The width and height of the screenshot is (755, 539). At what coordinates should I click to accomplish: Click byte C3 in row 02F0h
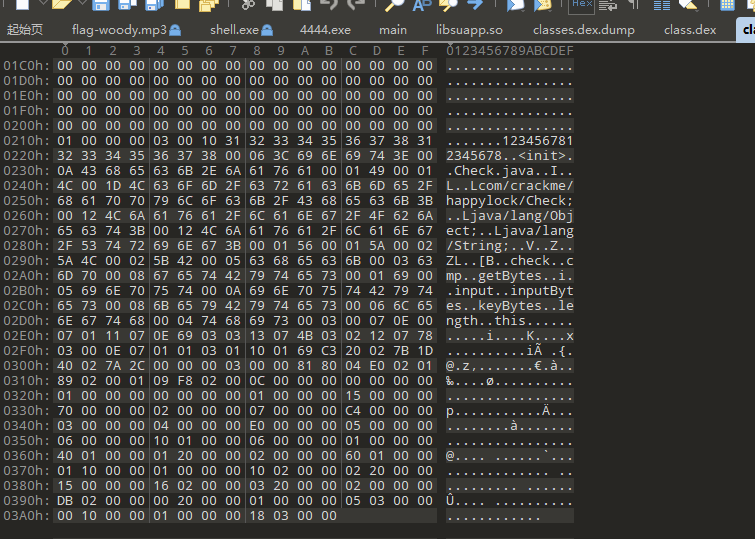click(329, 351)
